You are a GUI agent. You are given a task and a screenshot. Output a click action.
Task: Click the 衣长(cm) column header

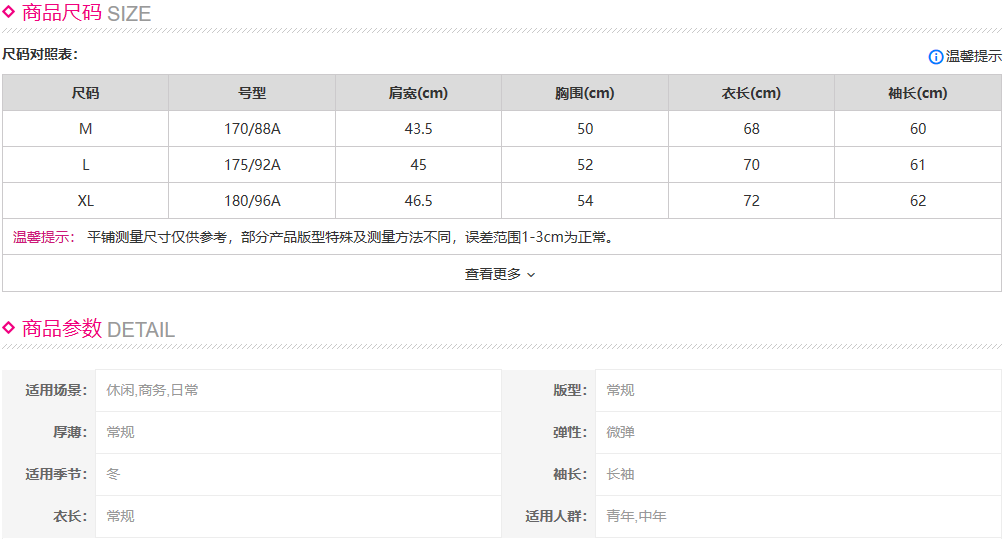point(751,93)
